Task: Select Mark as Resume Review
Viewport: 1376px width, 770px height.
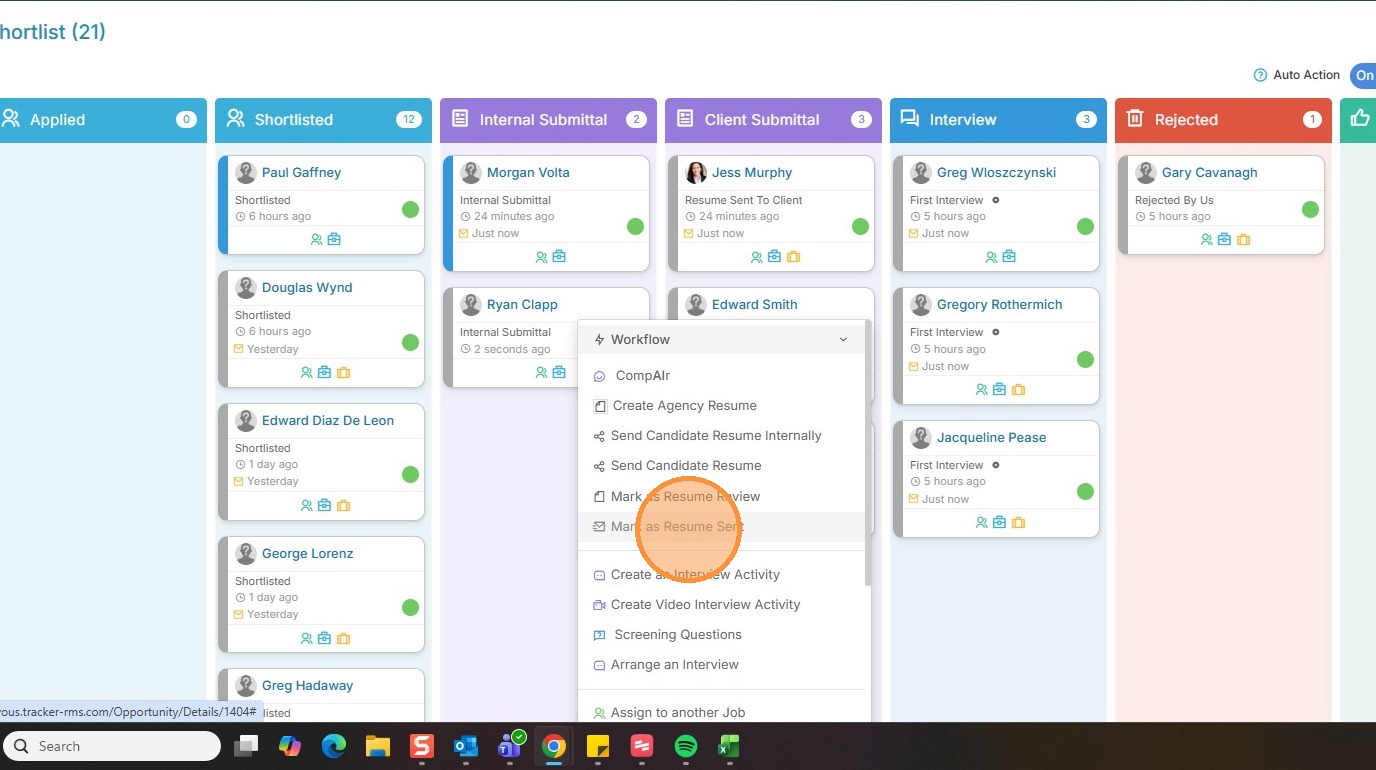Action: pos(686,497)
